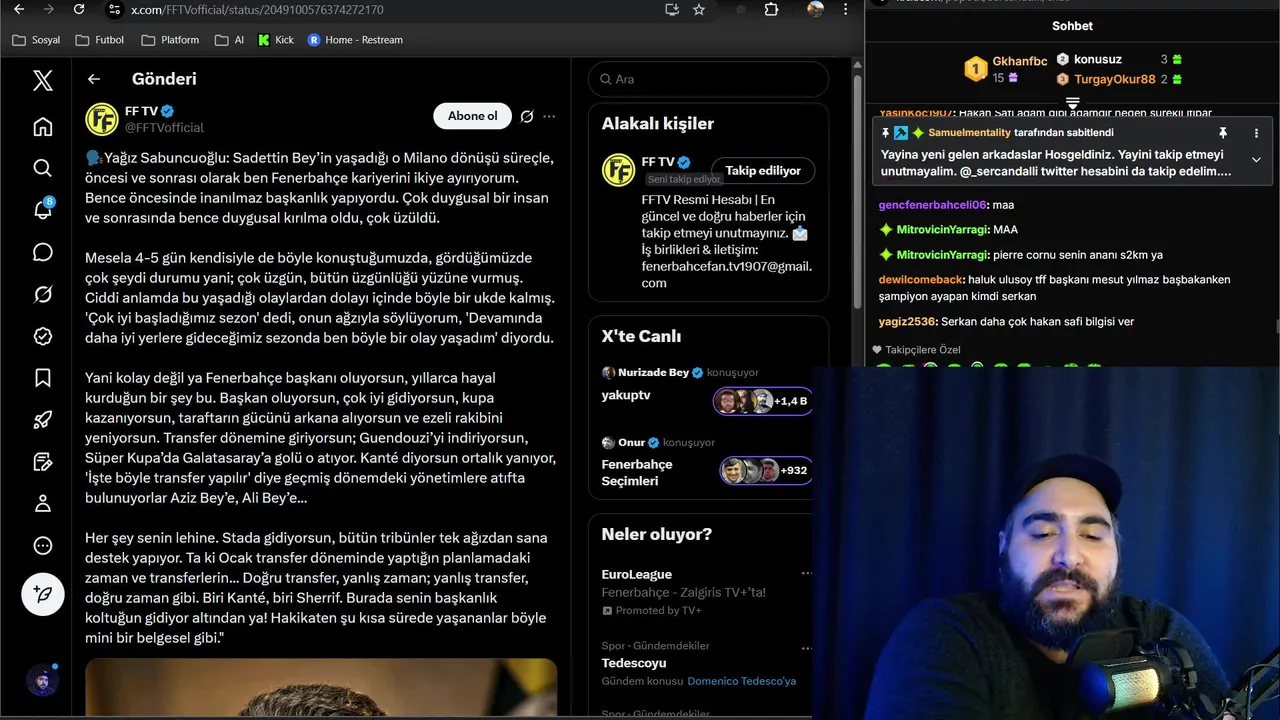Open the yakuptv live space
Viewport: 1280px width, 720px height.
(x=626, y=395)
